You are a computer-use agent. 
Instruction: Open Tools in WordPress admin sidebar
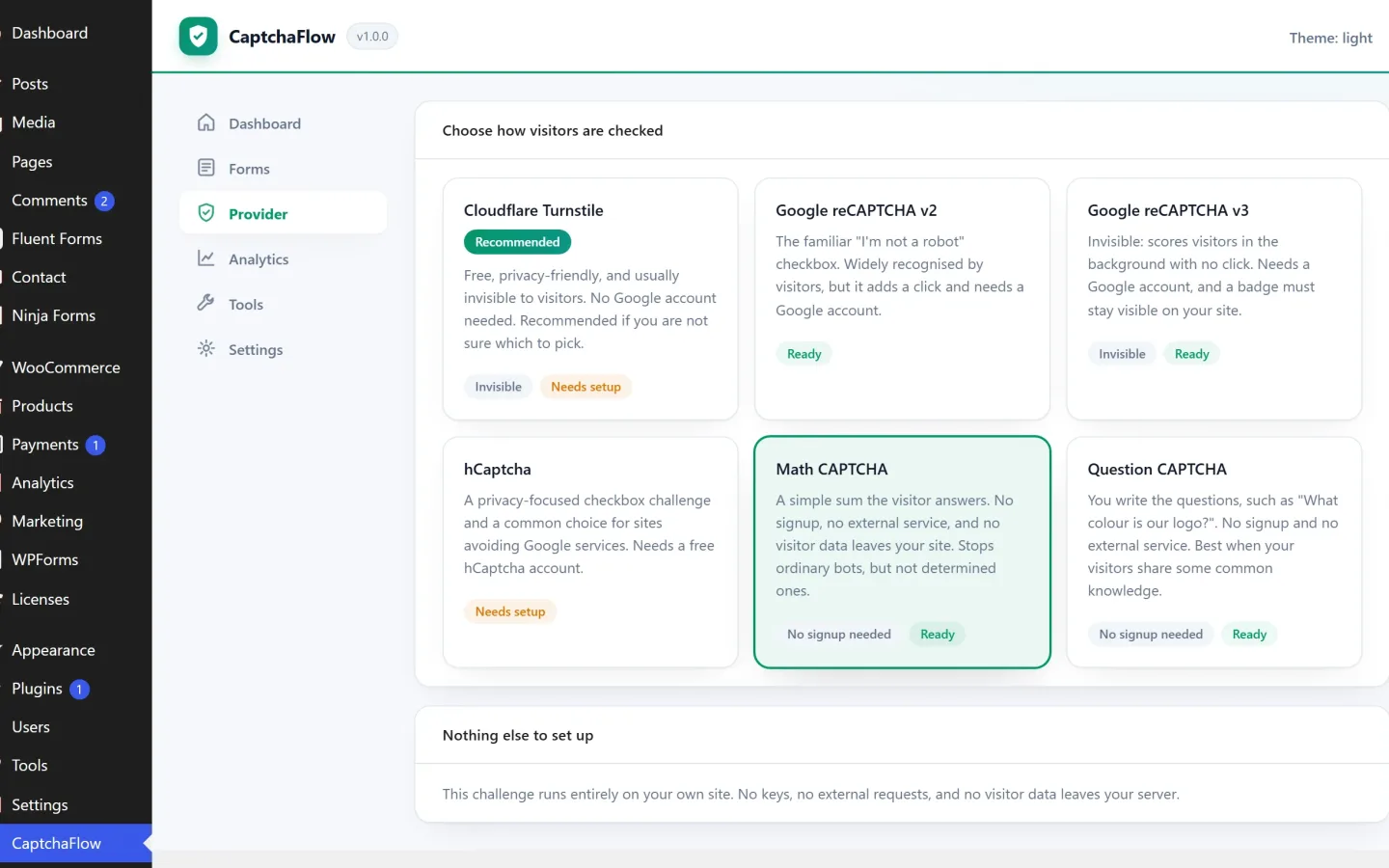point(75,766)
